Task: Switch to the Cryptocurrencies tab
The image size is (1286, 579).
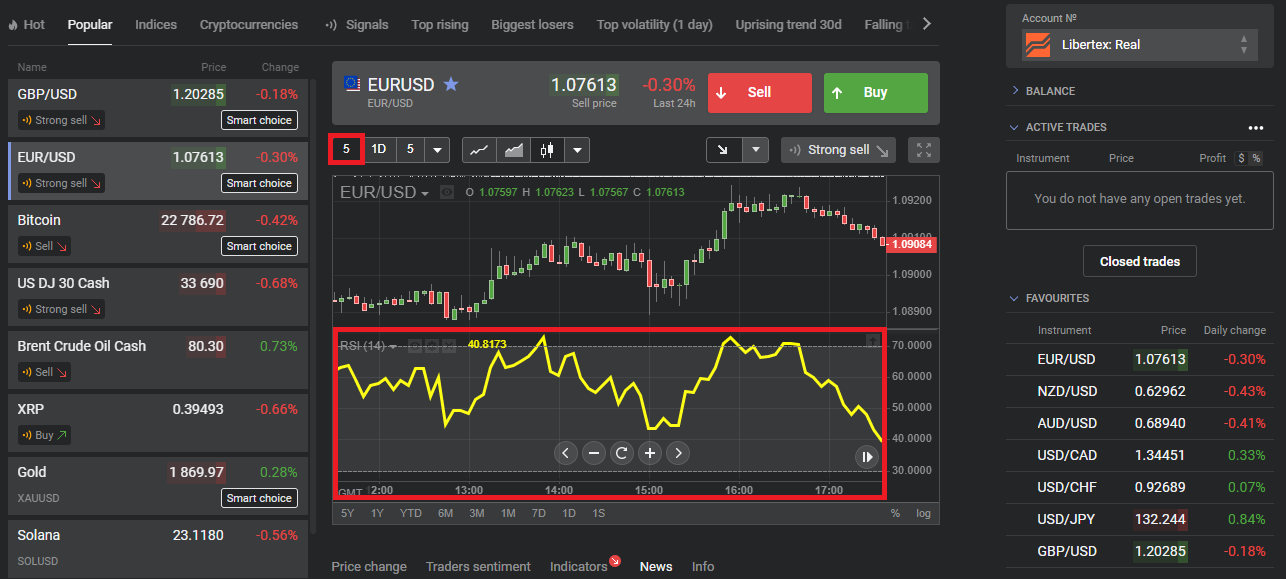Action: point(248,24)
